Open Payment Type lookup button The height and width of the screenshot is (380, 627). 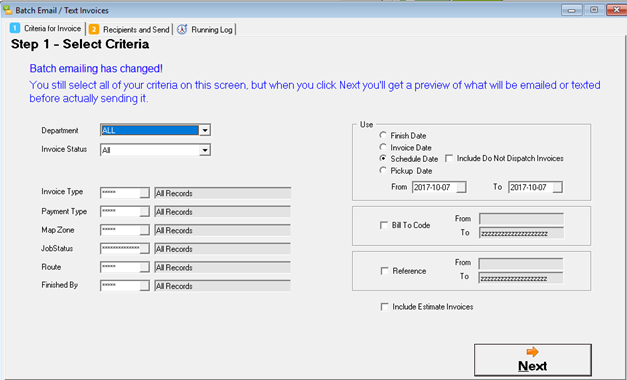pos(144,211)
